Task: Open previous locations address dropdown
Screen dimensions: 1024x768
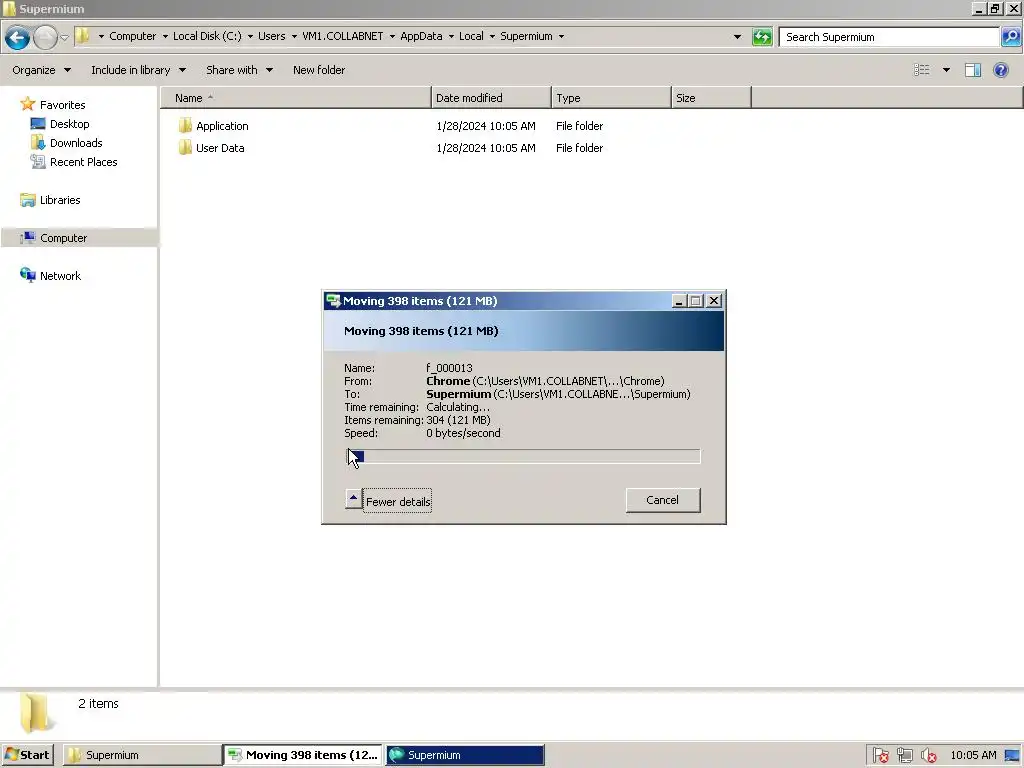Action: [737, 37]
